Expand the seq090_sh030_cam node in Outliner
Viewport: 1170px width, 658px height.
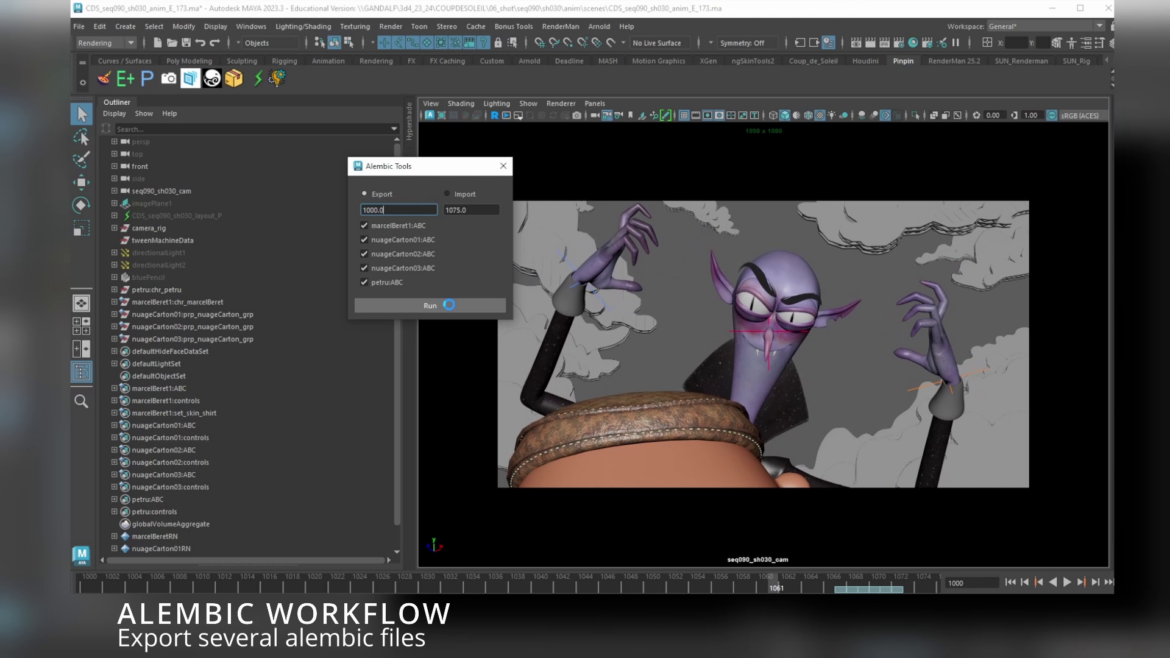click(114, 191)
